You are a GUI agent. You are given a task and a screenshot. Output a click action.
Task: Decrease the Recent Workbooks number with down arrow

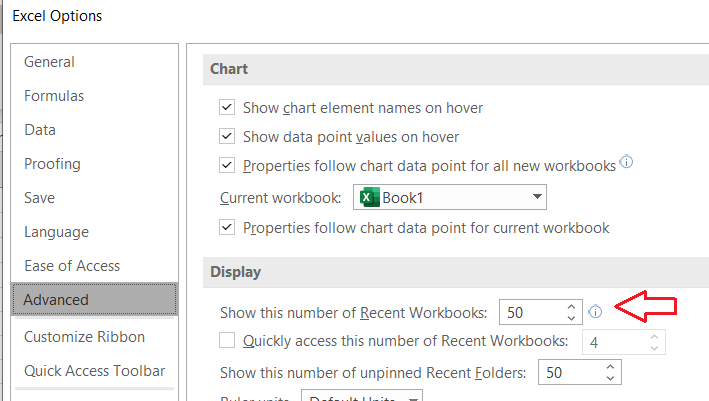click(571, 318)
